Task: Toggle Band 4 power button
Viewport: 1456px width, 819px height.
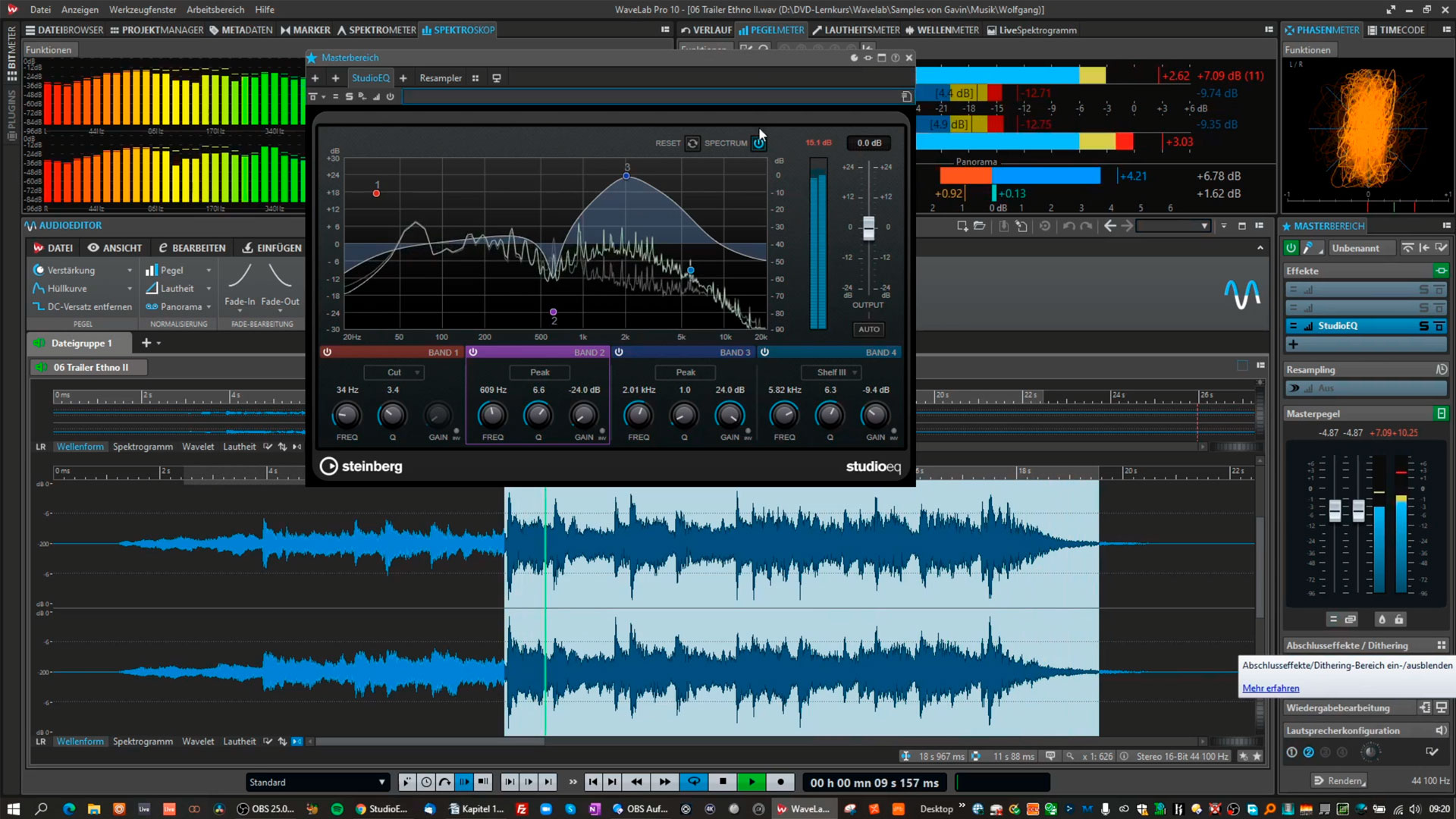Action: pos(764,353)
